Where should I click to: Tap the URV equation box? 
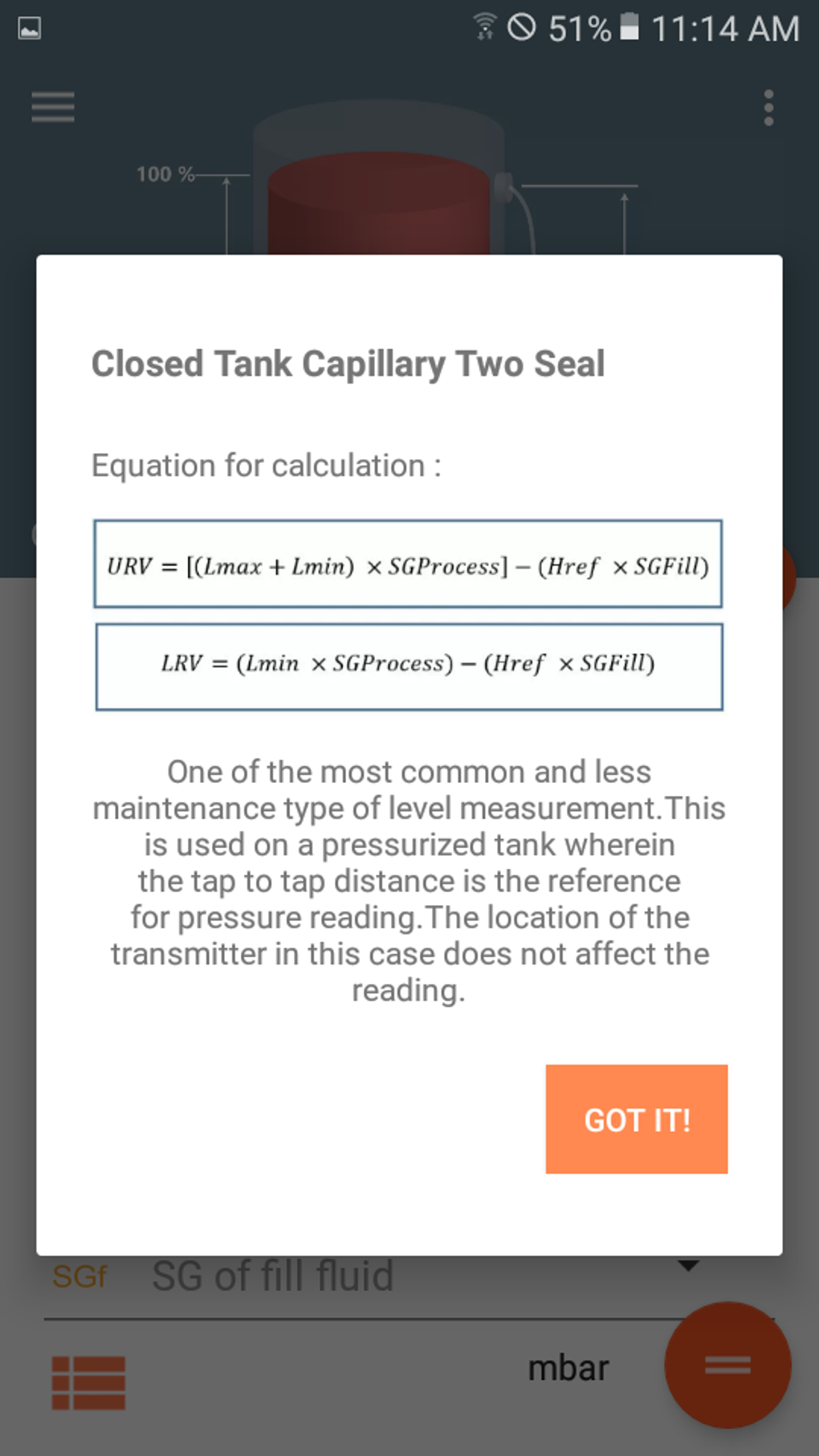(408, 565)
